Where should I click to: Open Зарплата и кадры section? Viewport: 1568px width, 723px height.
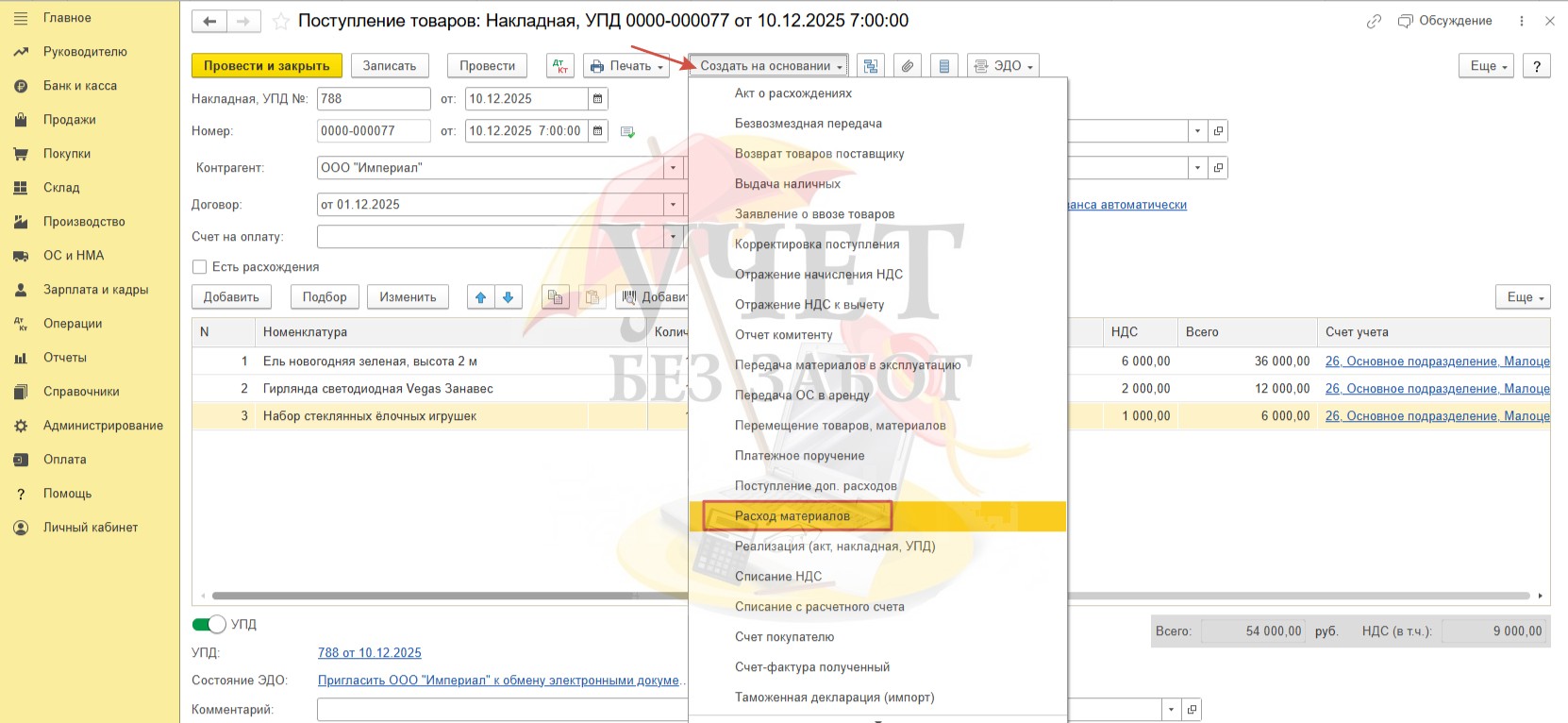[x=96, y=290]
